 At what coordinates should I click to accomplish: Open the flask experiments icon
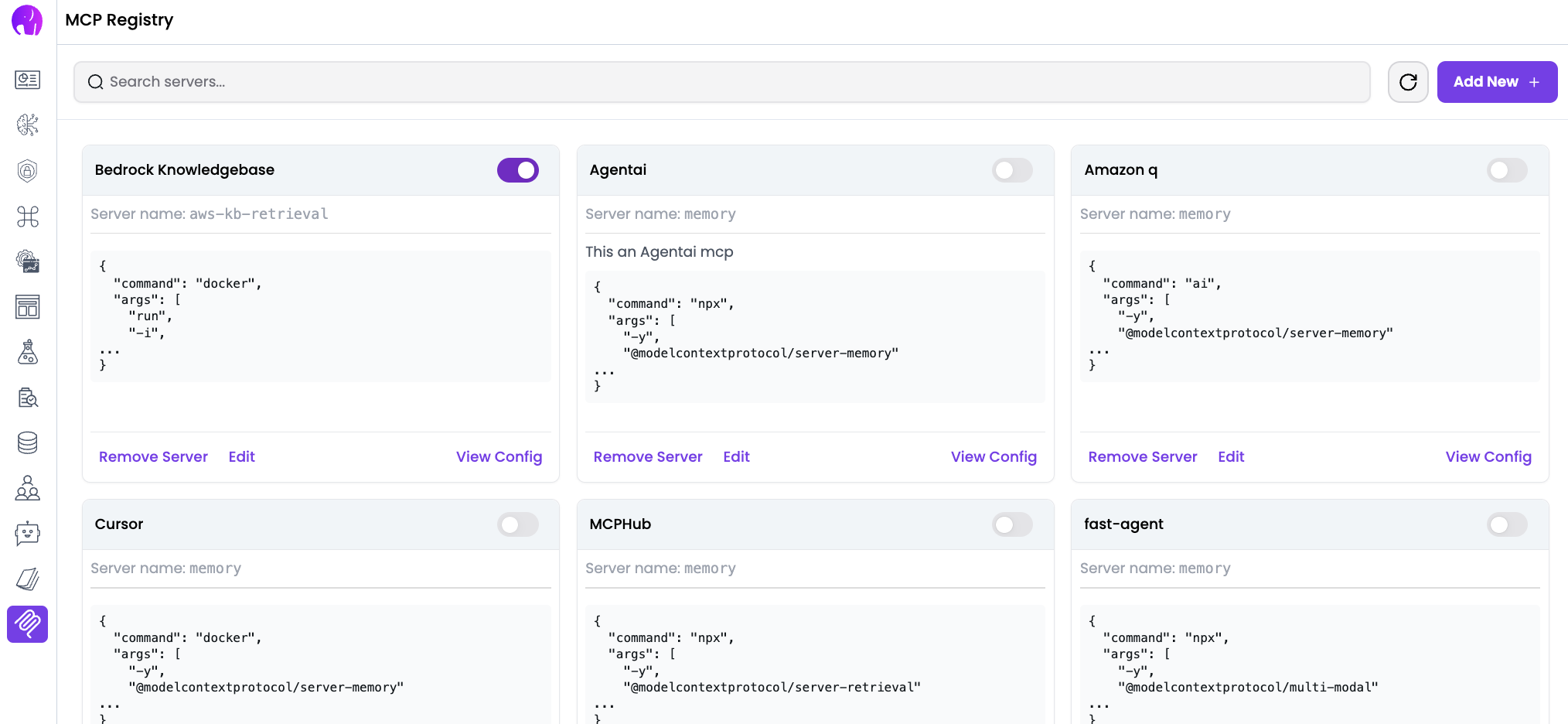(x=28, y=352)
